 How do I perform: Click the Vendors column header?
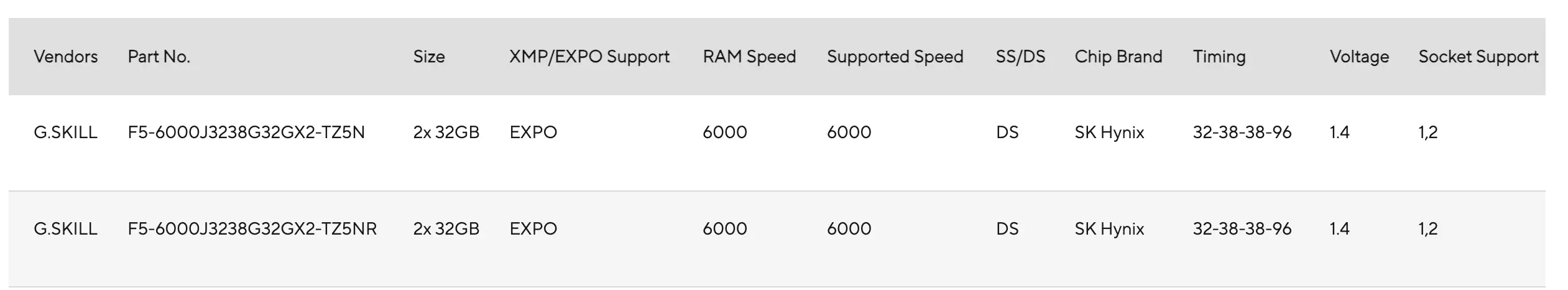click(65, 57)
